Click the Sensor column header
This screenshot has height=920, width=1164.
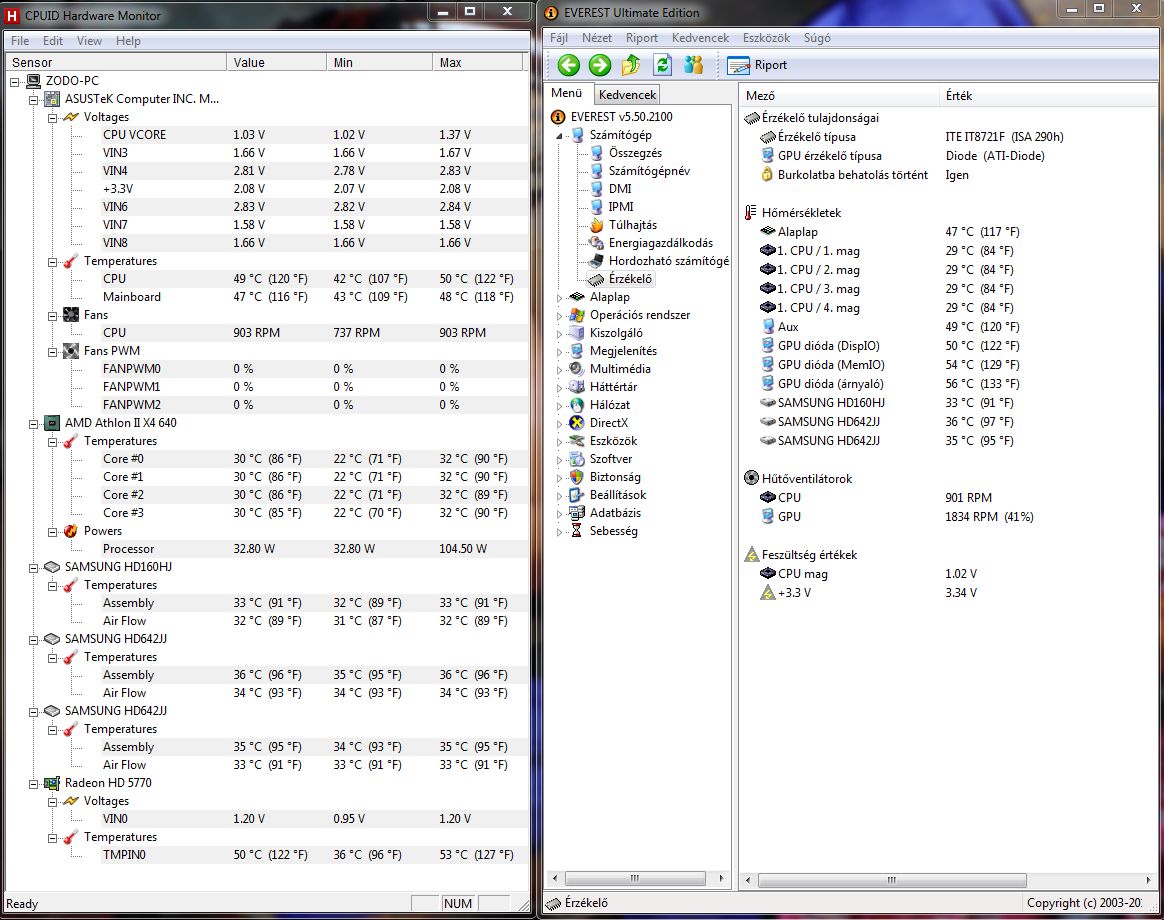116,63
